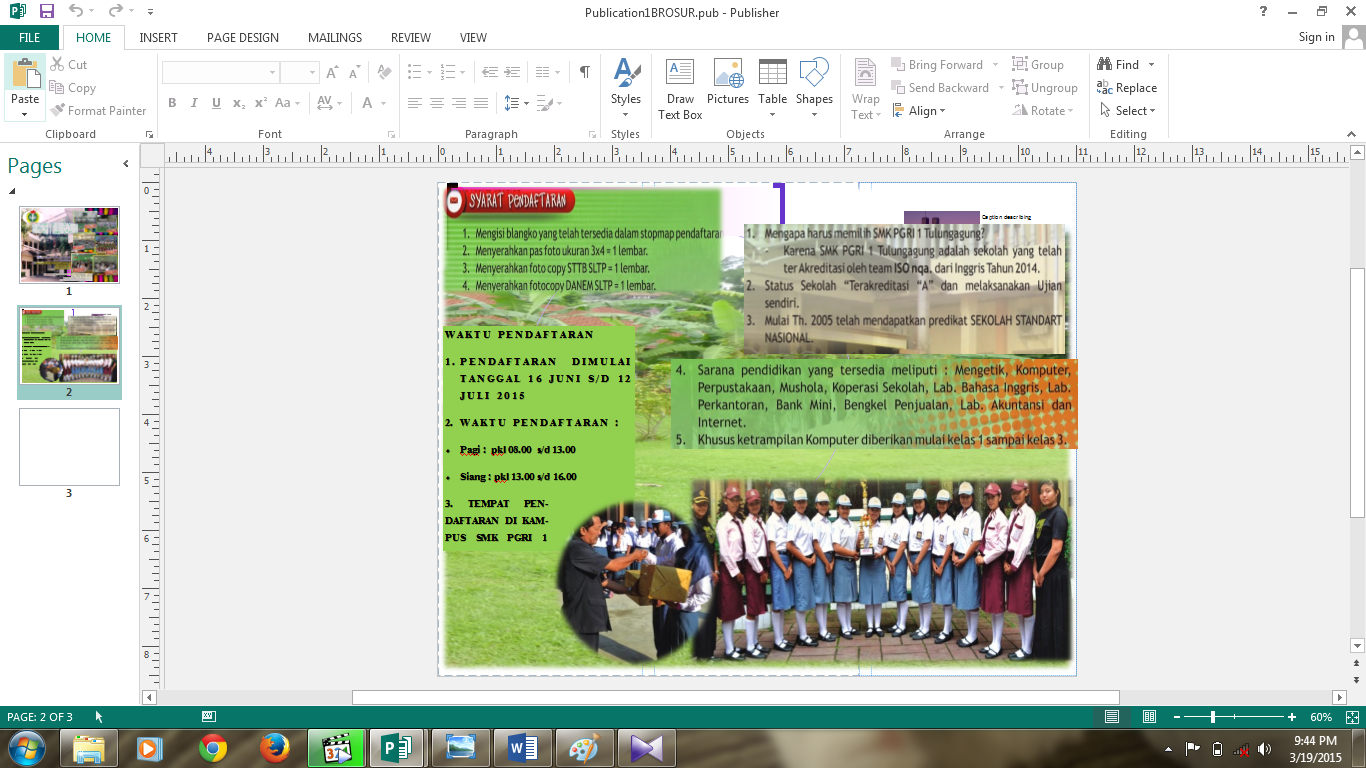Open the Shapes gallery

pyautogui.click(x=814, y=88)
